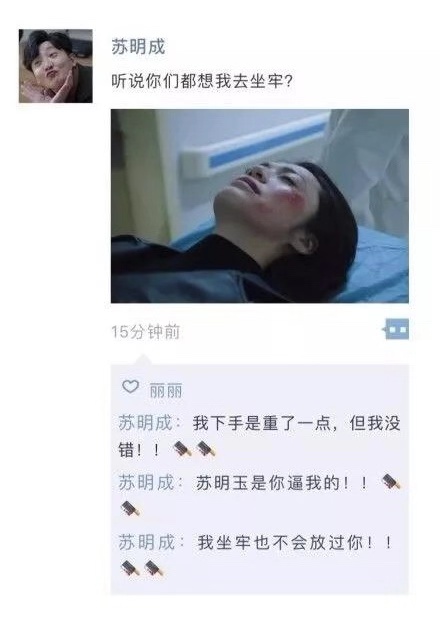Click the second cleaver emoji after 错!!
The height and width of the screenshot is (624, 440).
coord(206,449)
